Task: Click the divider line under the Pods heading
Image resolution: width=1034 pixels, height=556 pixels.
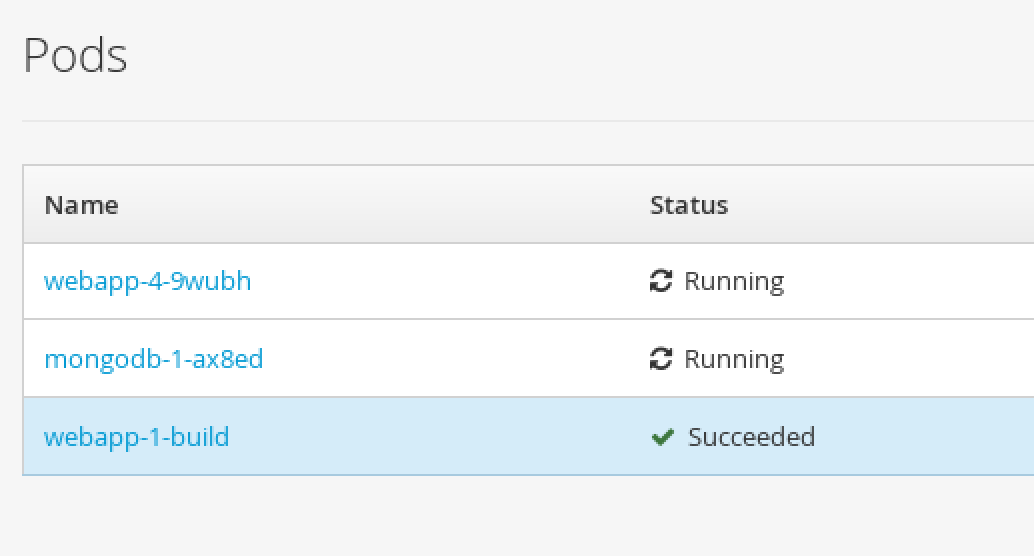Action: coord(528,121)
